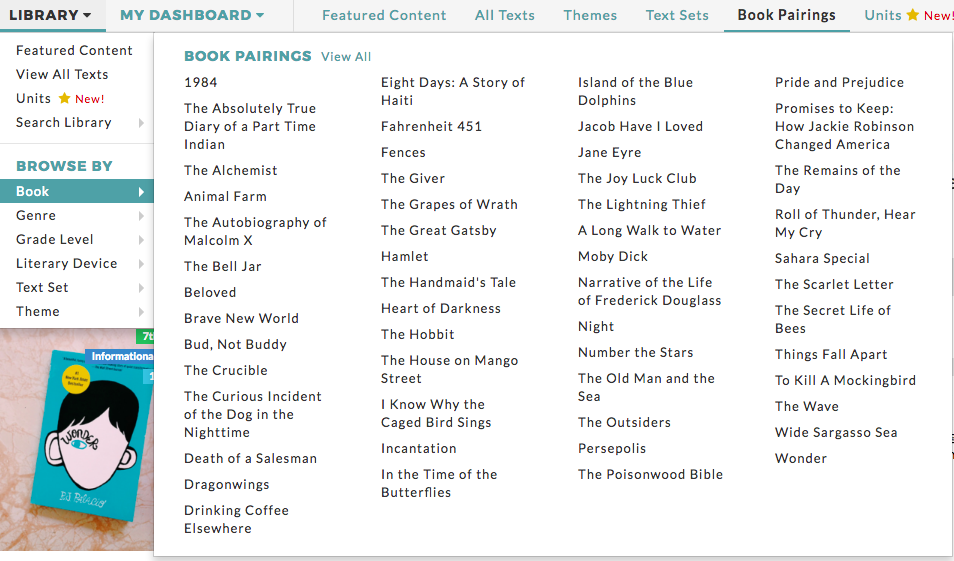Open The Poisonwood Bible pairing

click(x=650, y=475)
